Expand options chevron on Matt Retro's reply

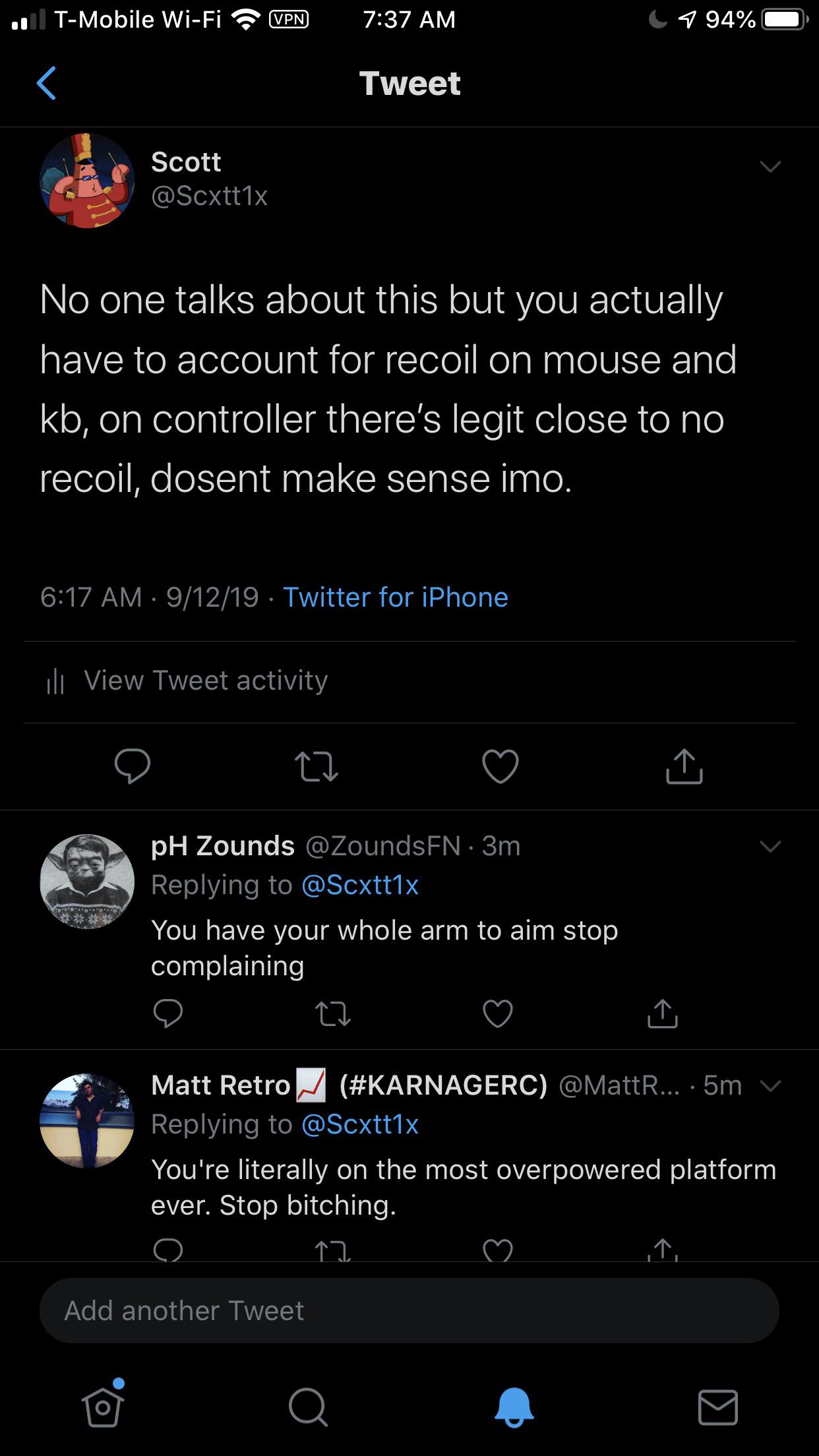pos(770,1085)
